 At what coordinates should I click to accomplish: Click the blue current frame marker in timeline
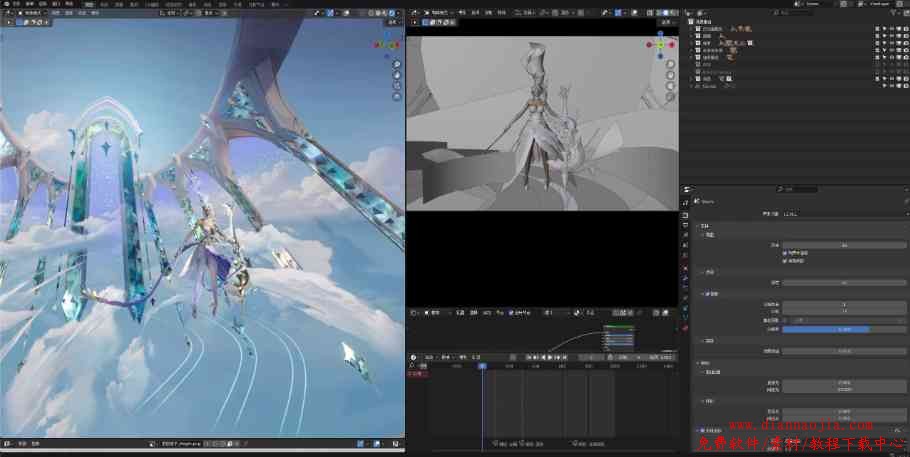tap(482, 366)
